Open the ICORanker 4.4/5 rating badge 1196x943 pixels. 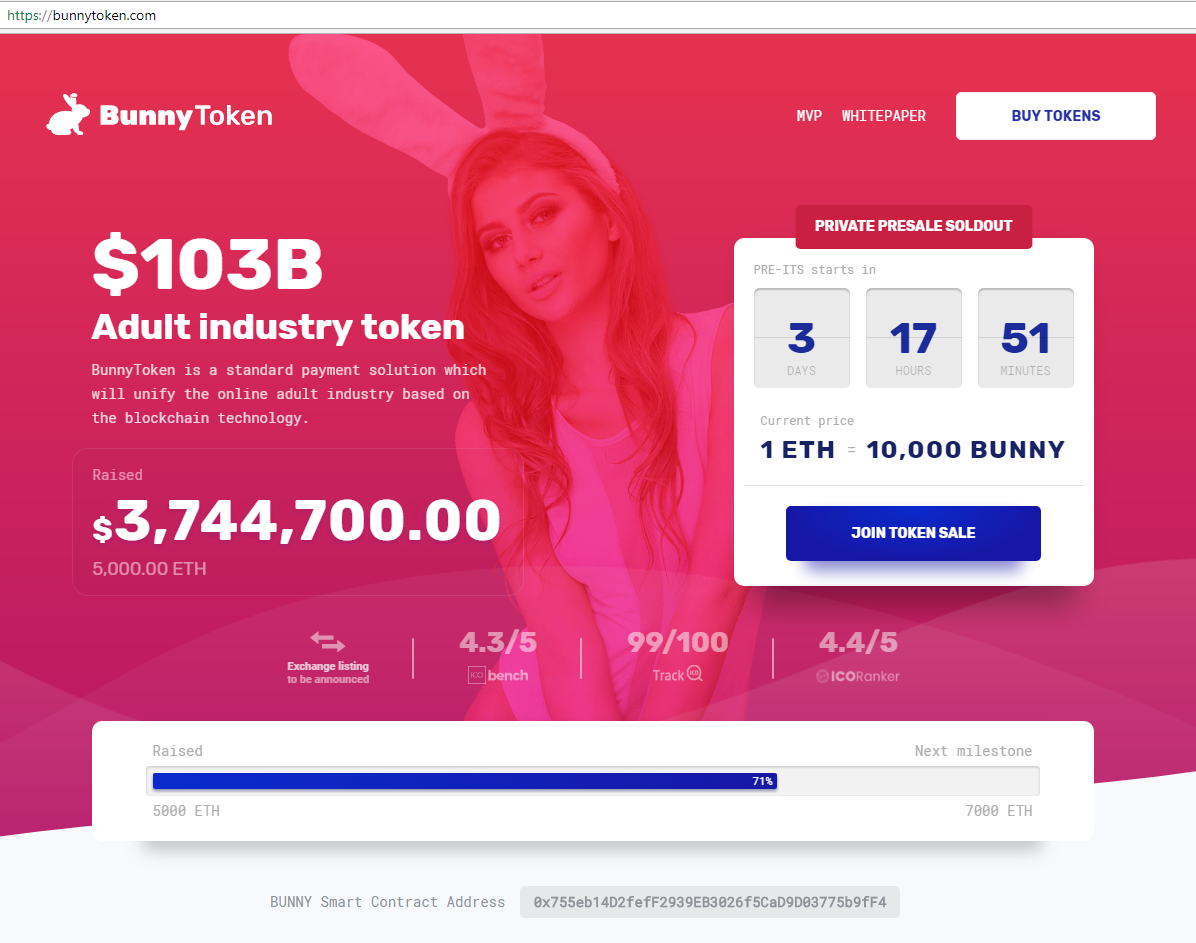pyautogui.click(x=858, y=656)
